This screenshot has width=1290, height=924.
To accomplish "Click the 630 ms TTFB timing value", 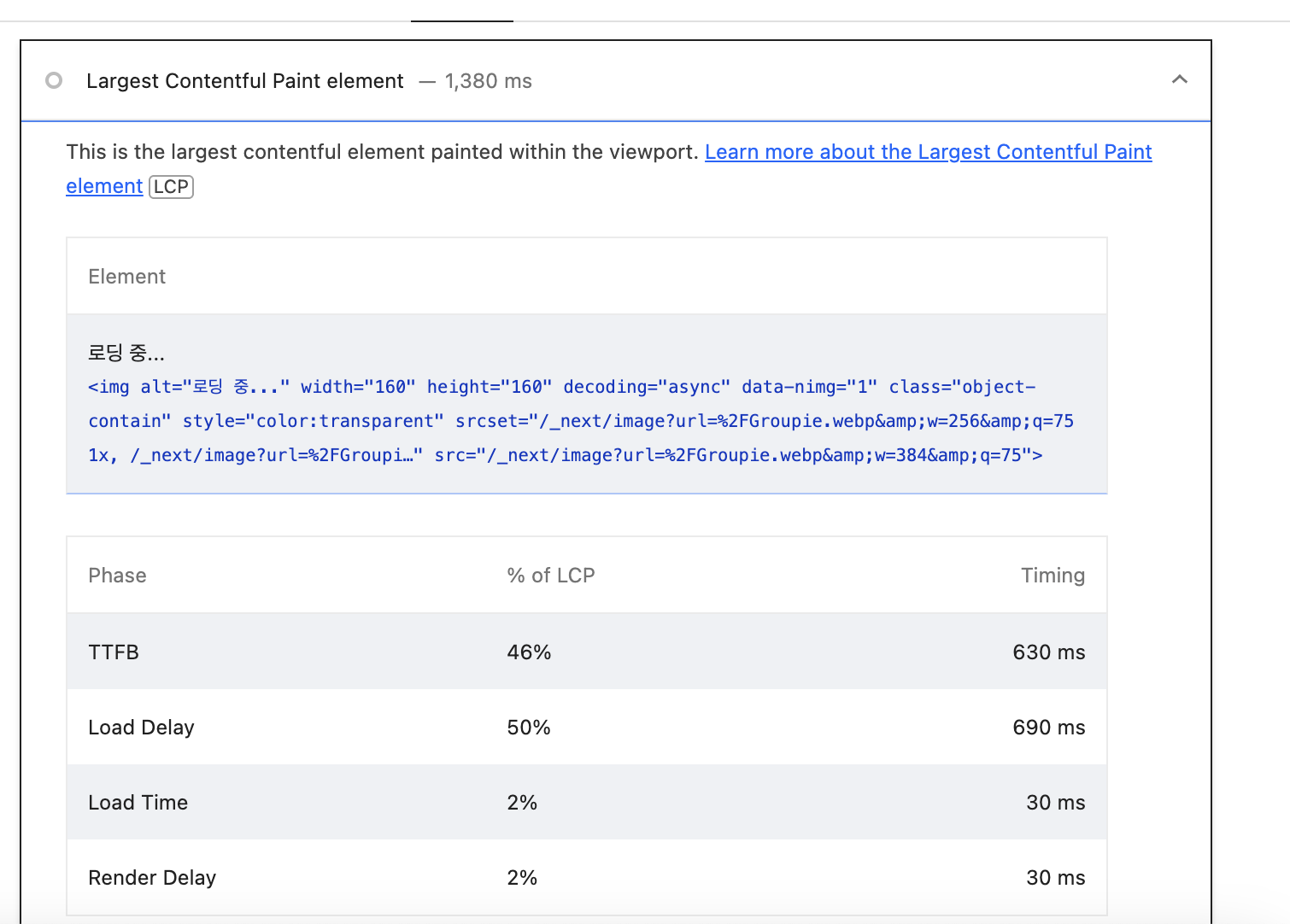I will click(x=1048, y=652).
